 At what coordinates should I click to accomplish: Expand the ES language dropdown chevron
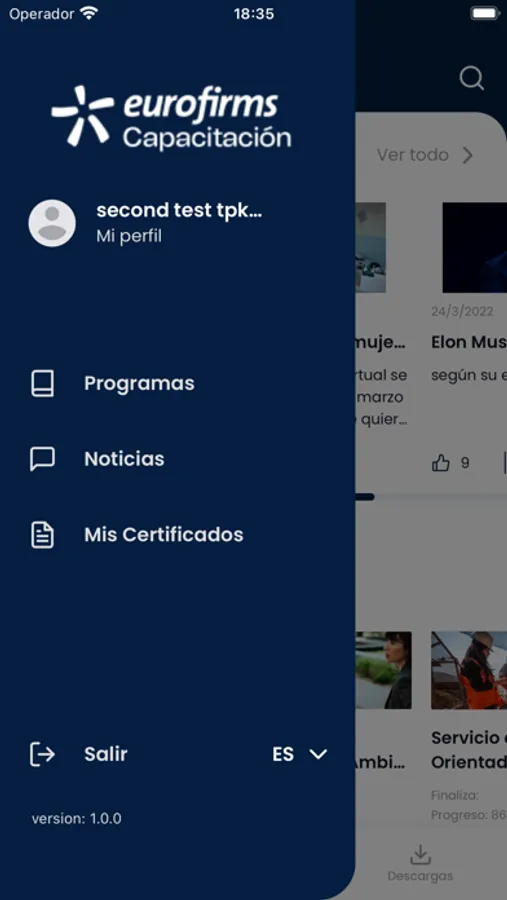coord(318,754)
